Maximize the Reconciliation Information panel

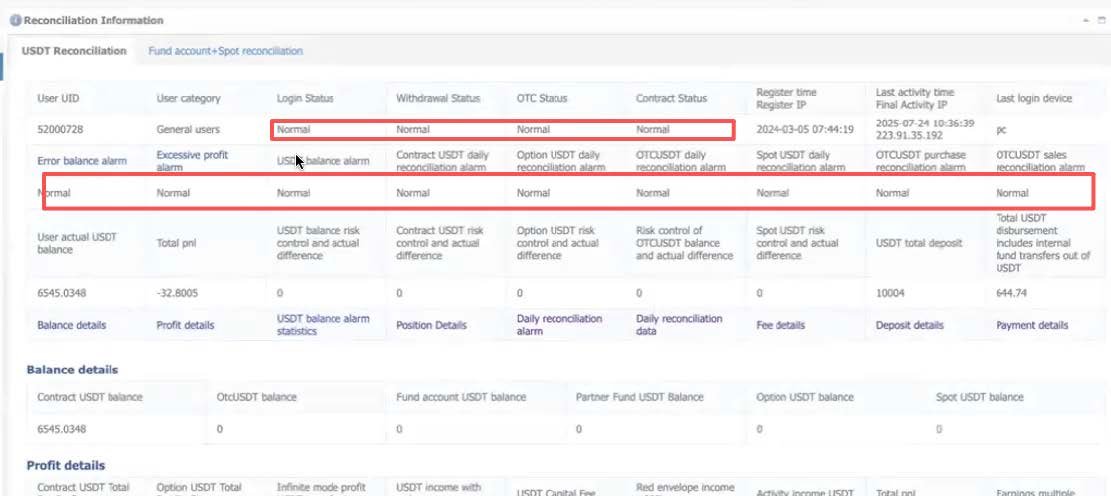click(x=1099, y=20)
